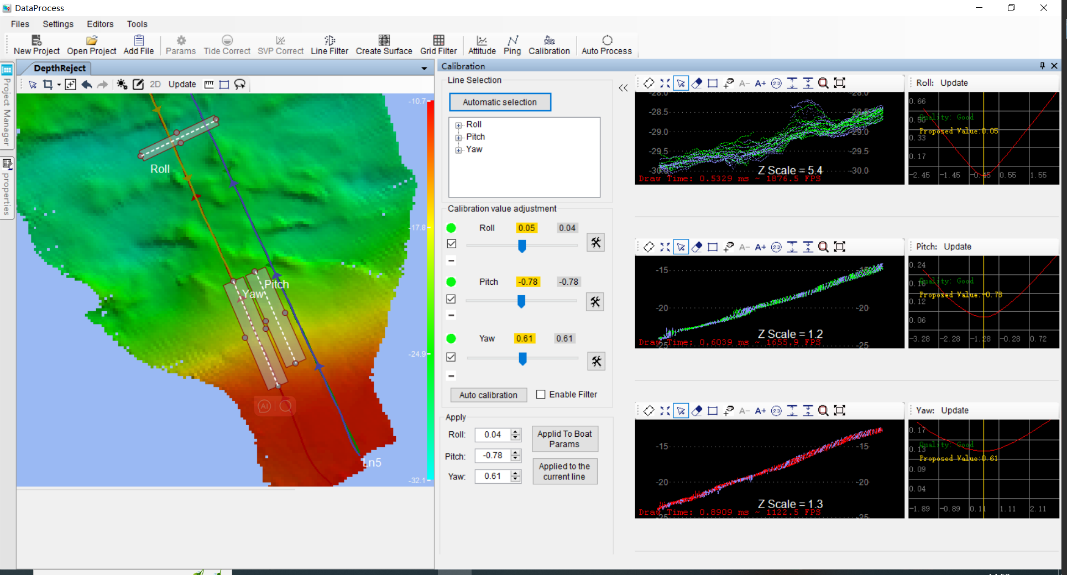The image size is (1067, 575).
Task: Collapse the line selection panel with double chevron
Action: pos(623,88)
